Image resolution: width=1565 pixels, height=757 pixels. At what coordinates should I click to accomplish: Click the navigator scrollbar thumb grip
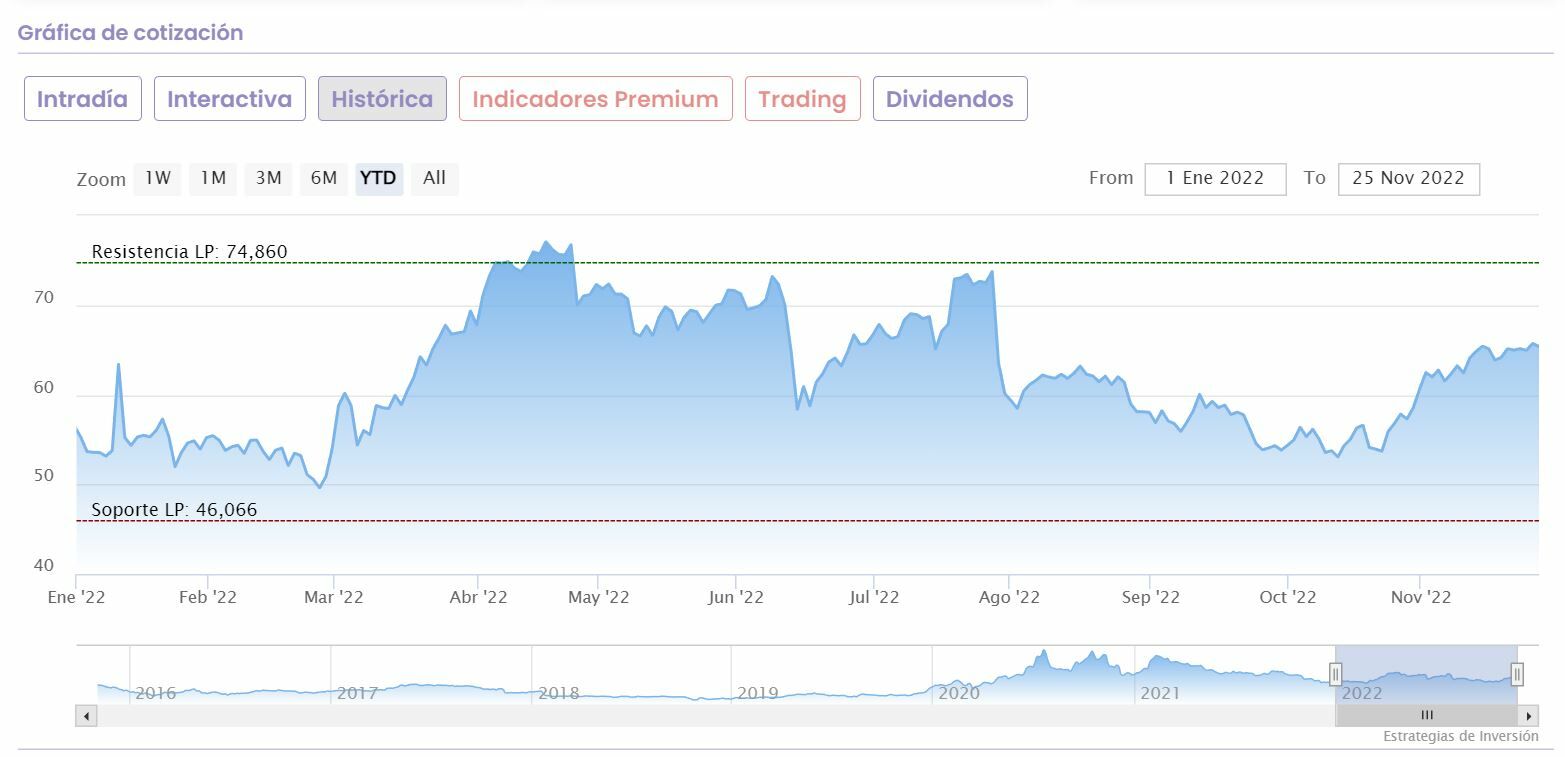click(x=1427, y=716)
